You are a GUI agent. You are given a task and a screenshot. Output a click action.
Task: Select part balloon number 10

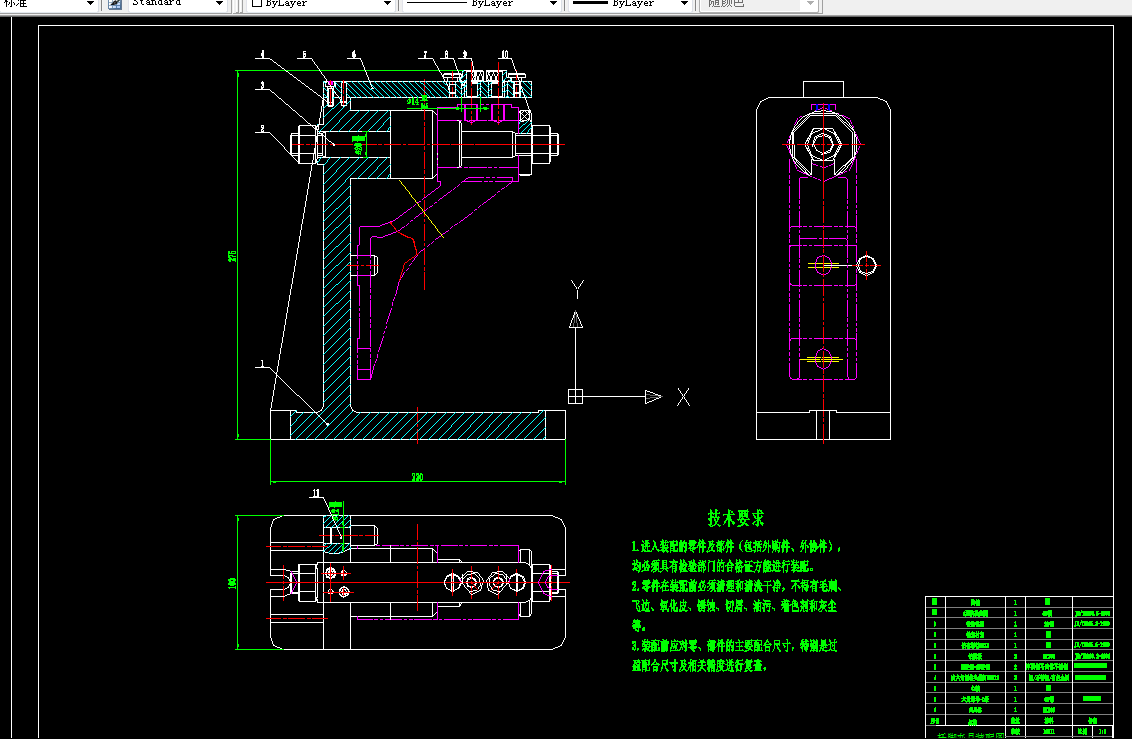pyautogui.click(x=505, y=54)
